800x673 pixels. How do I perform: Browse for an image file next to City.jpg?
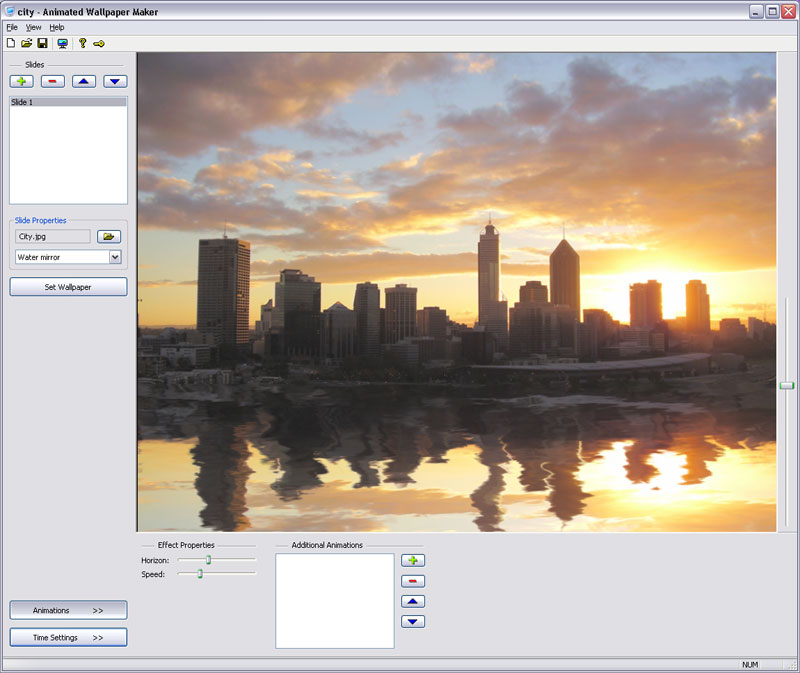click(108, 236)
